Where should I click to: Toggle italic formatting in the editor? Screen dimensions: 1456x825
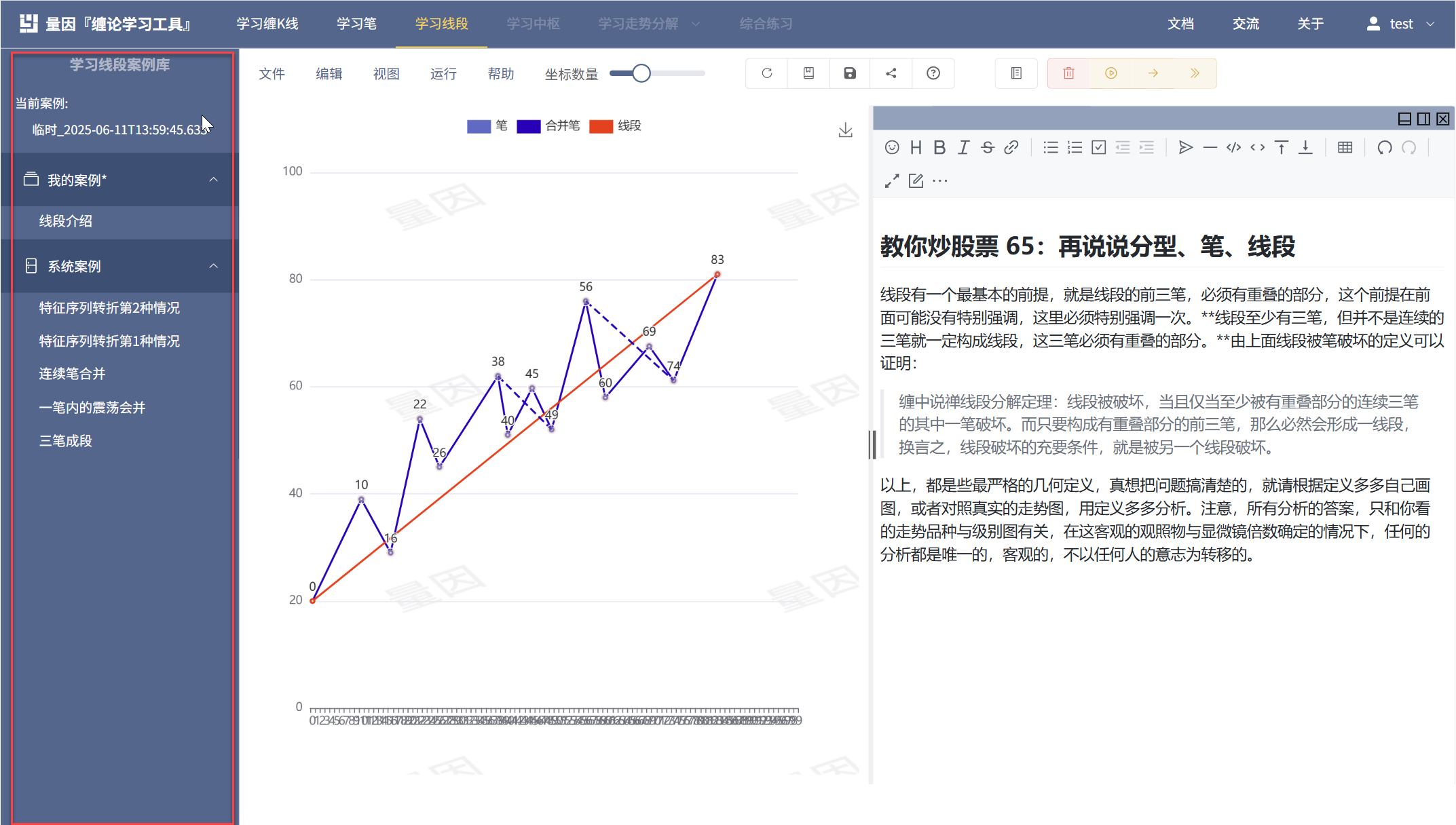[963, 147]
